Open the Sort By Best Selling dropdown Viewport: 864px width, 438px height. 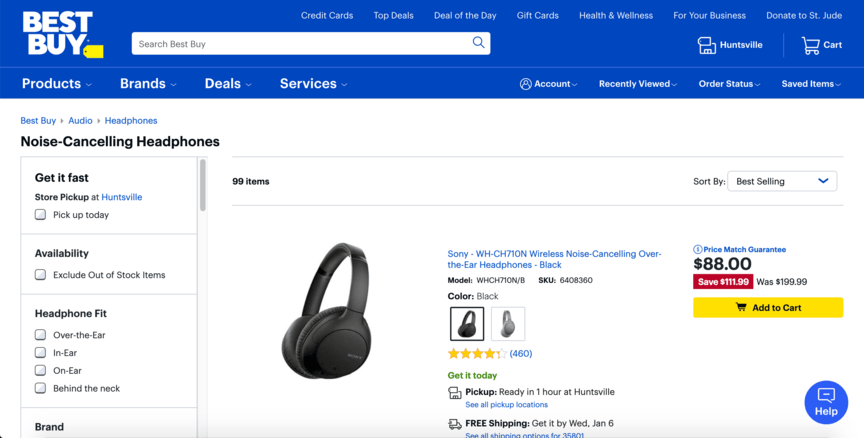(x=781, y=181)
